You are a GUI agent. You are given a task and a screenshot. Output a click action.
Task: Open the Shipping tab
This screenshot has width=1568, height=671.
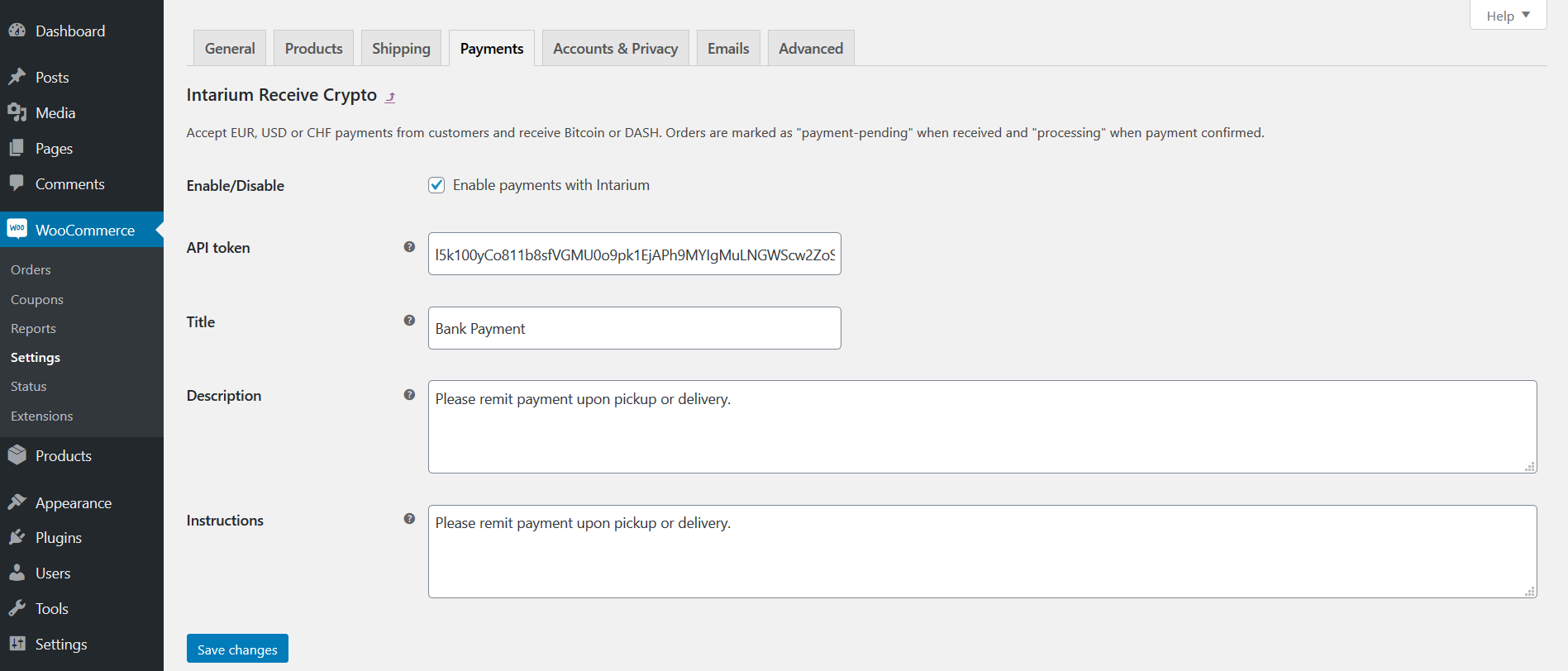[x=401, y=48]
